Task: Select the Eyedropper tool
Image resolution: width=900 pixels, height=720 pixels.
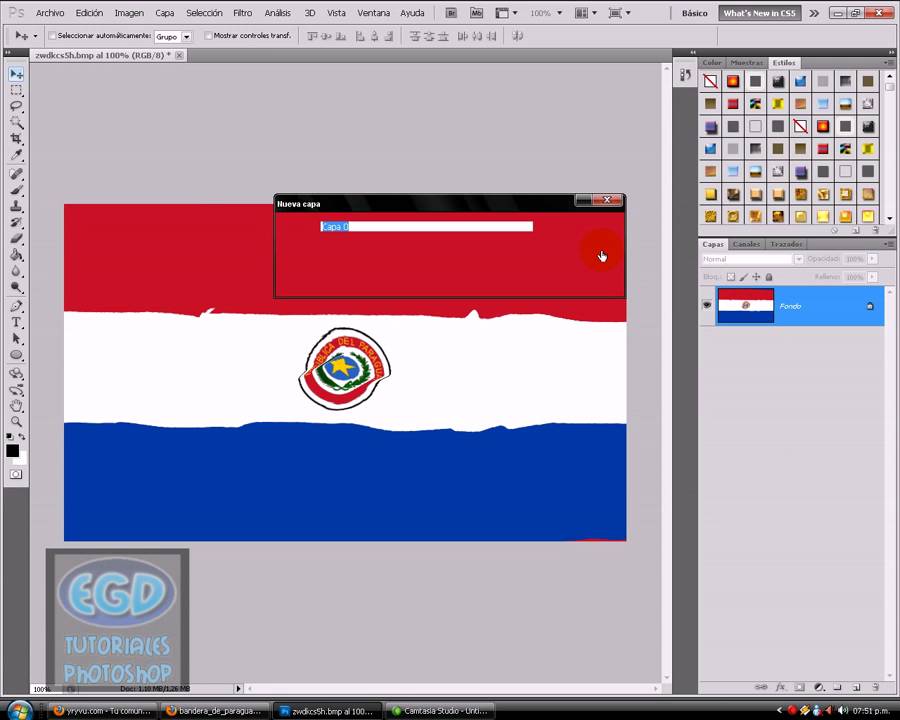Action: (x=16, y=155)
